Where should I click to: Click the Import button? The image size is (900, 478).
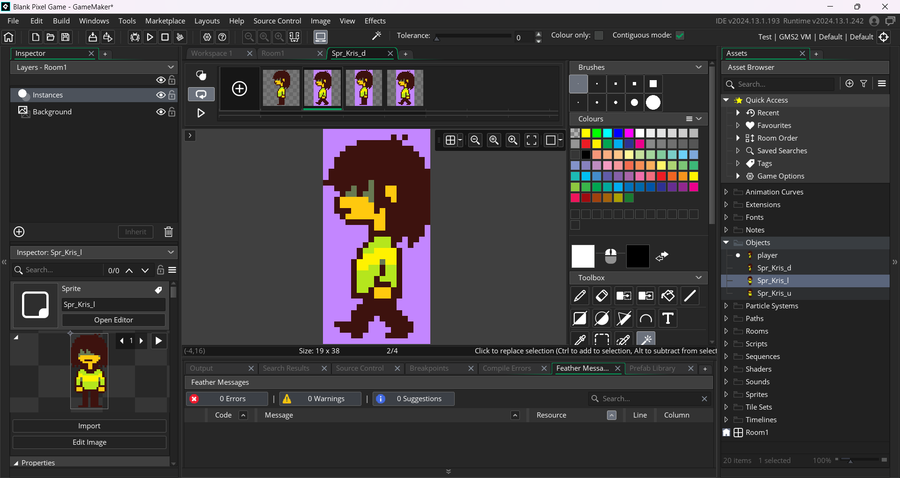(x=89, y=426)
